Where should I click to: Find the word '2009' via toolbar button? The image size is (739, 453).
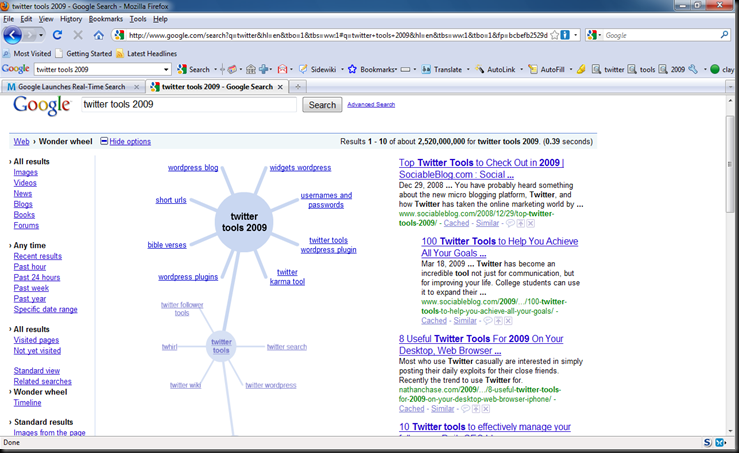tap(672, 69)
